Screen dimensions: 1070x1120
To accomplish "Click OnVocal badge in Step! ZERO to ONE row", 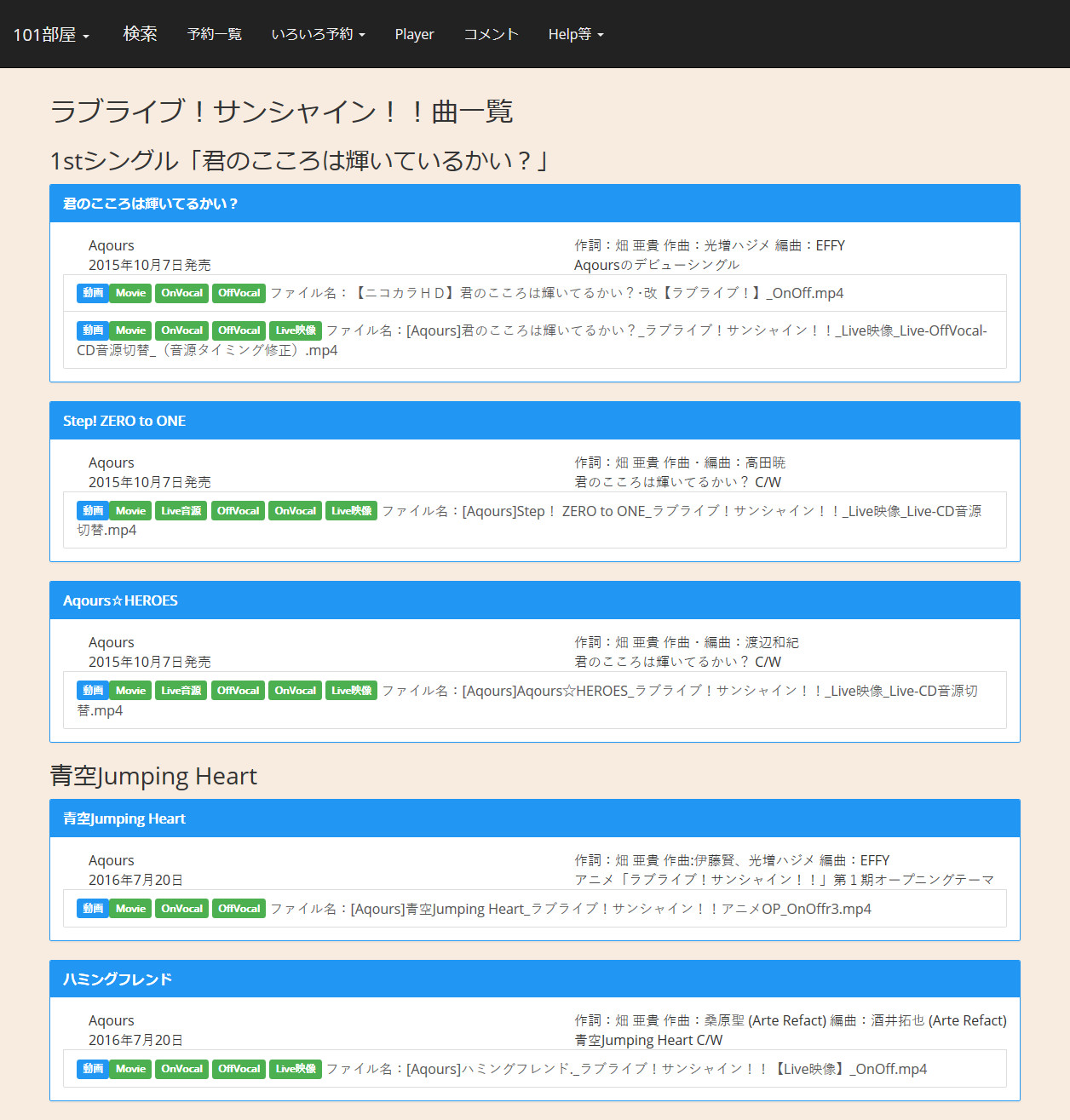I will (x=295, y=511).
